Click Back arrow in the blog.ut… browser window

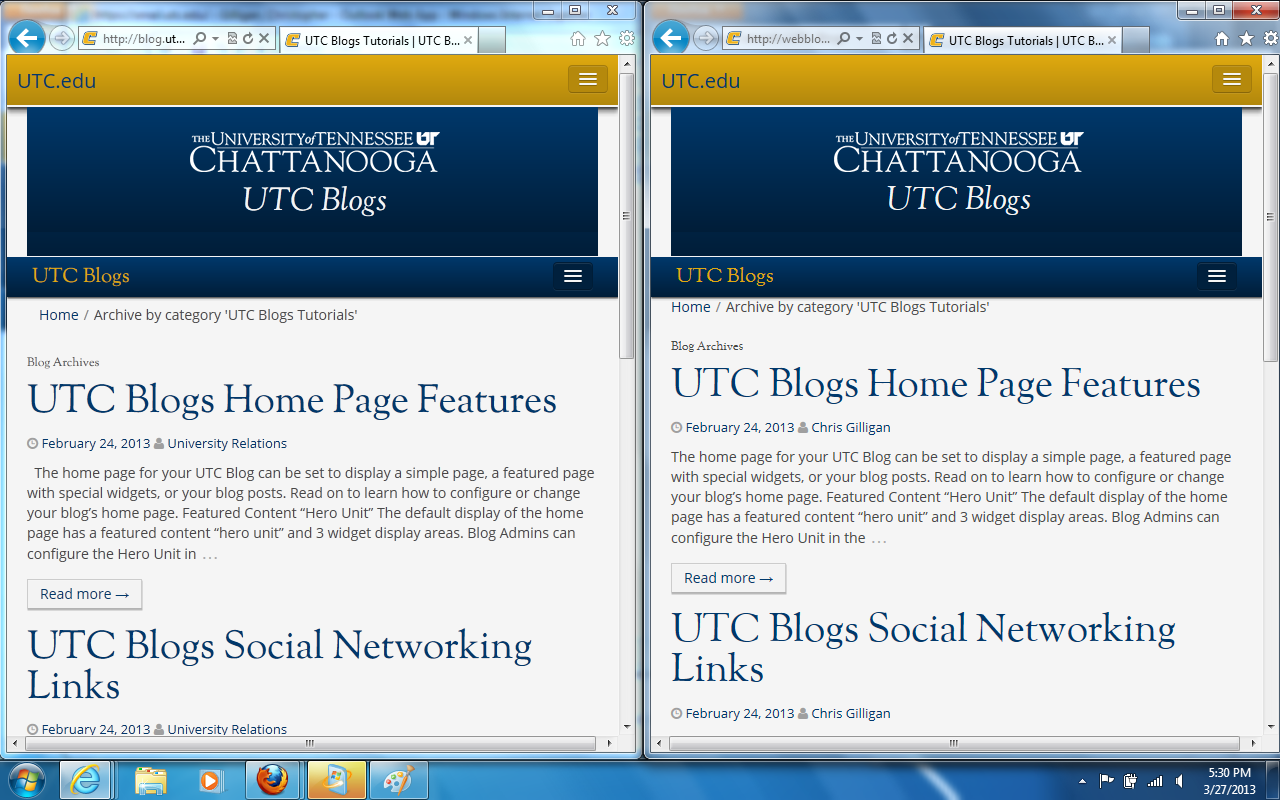(x=27, y=39)
